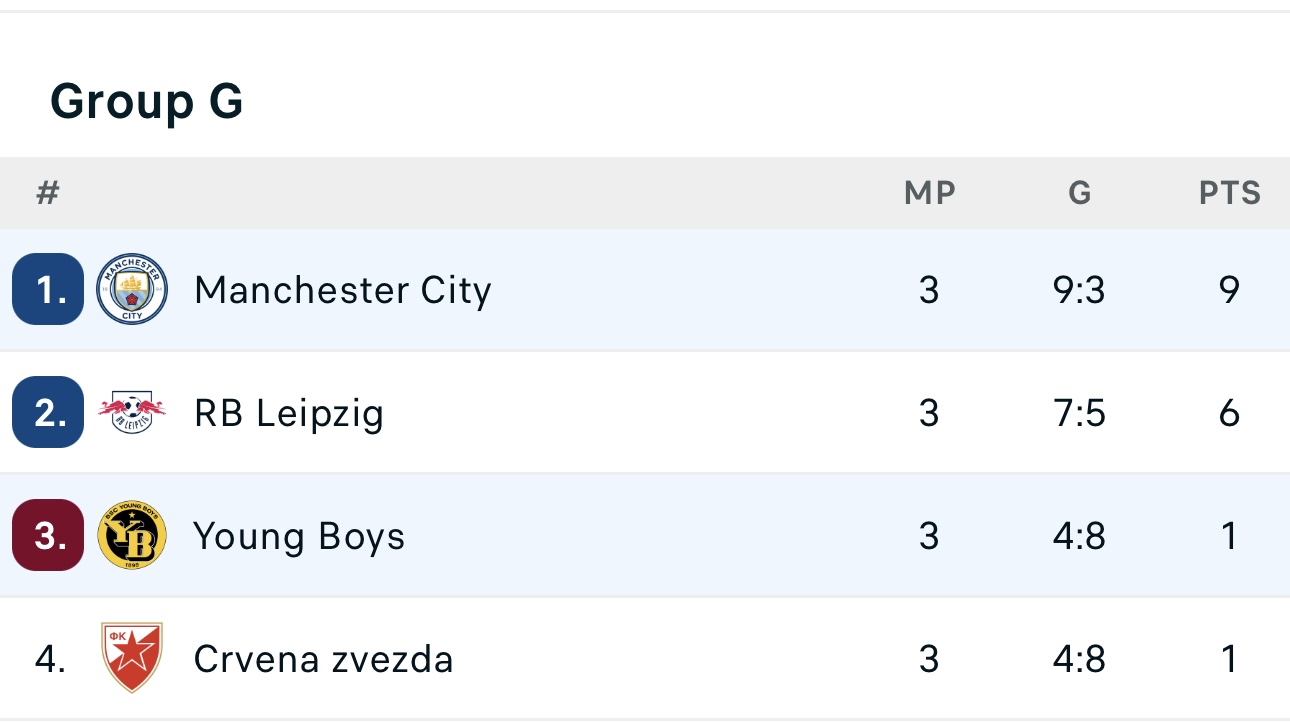Open the Young Boys club badge

(132, 536)
